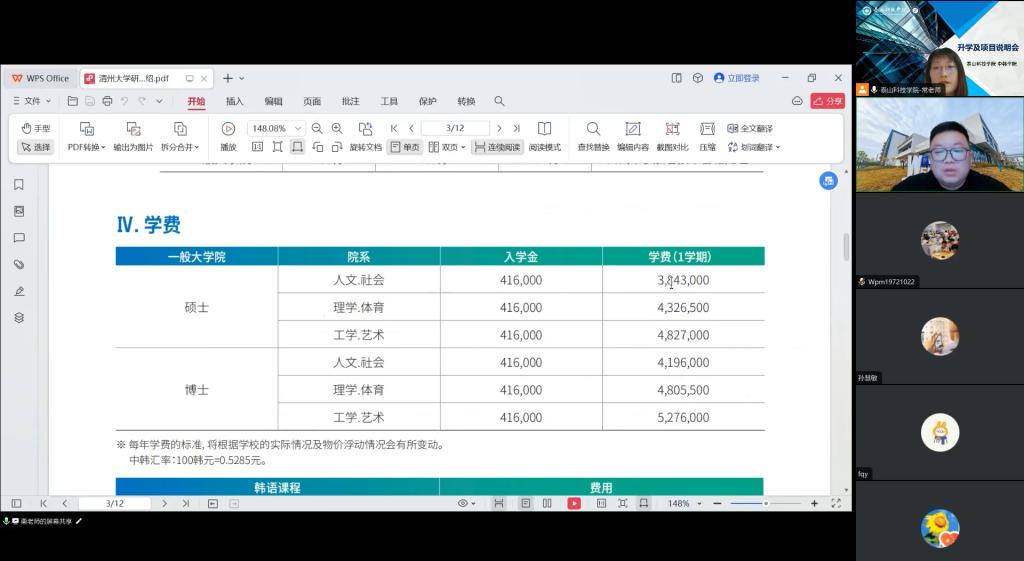The width and height of the screenshot is (1024, 561).
Task: Click the Find and Replace magnifier icon
Action: (593, 129)
